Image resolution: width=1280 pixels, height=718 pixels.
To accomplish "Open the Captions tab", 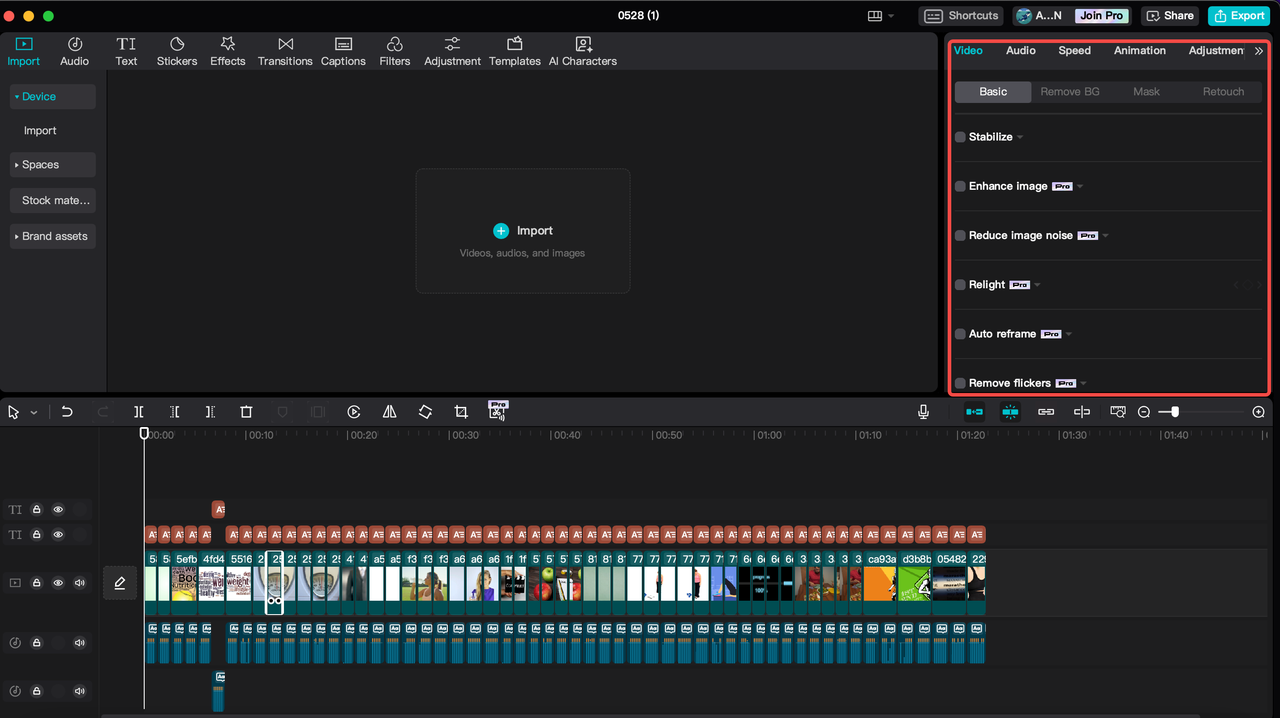I will (x=343, y=52).
